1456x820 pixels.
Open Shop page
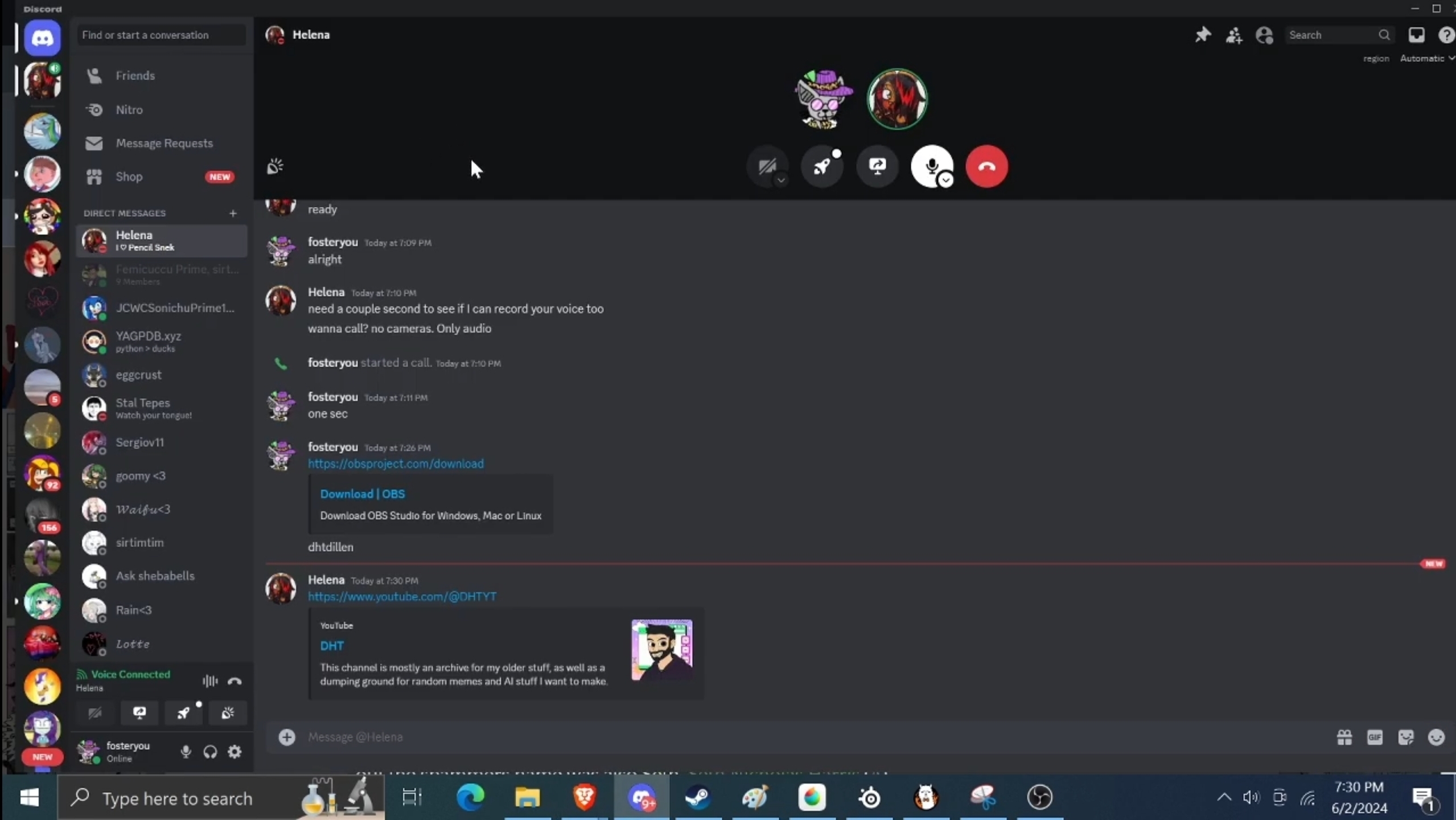point(162,177)
